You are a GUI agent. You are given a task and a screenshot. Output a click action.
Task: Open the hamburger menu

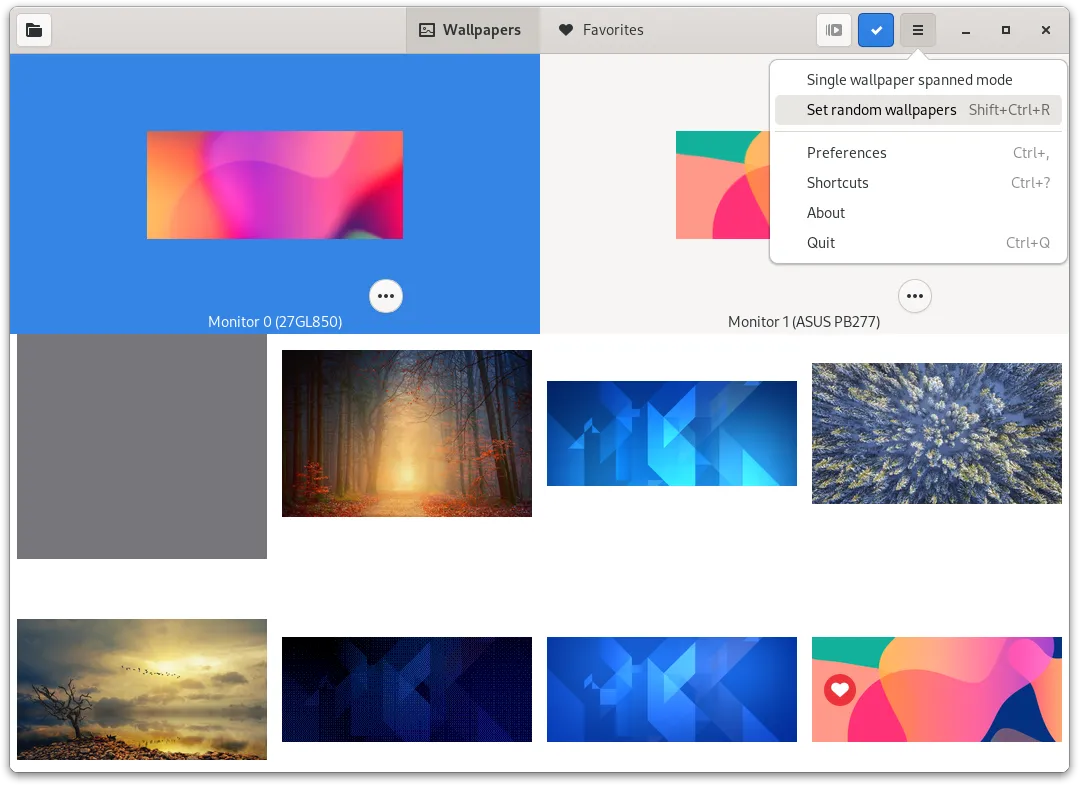pyautogui.click(x=917, y=30)
